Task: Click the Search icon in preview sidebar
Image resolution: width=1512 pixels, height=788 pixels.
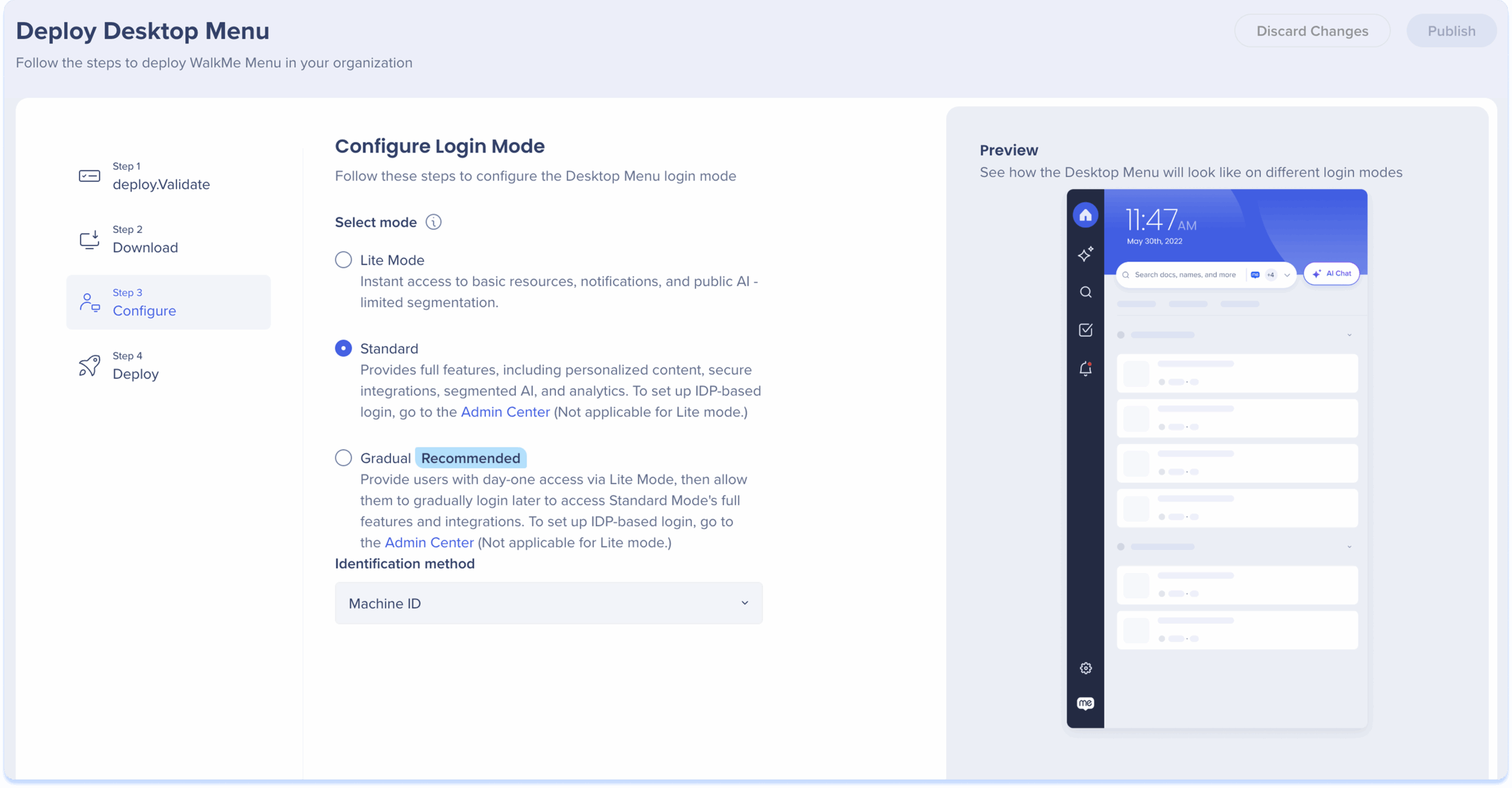Action: pyautogui.click(x=1085, y=292)
